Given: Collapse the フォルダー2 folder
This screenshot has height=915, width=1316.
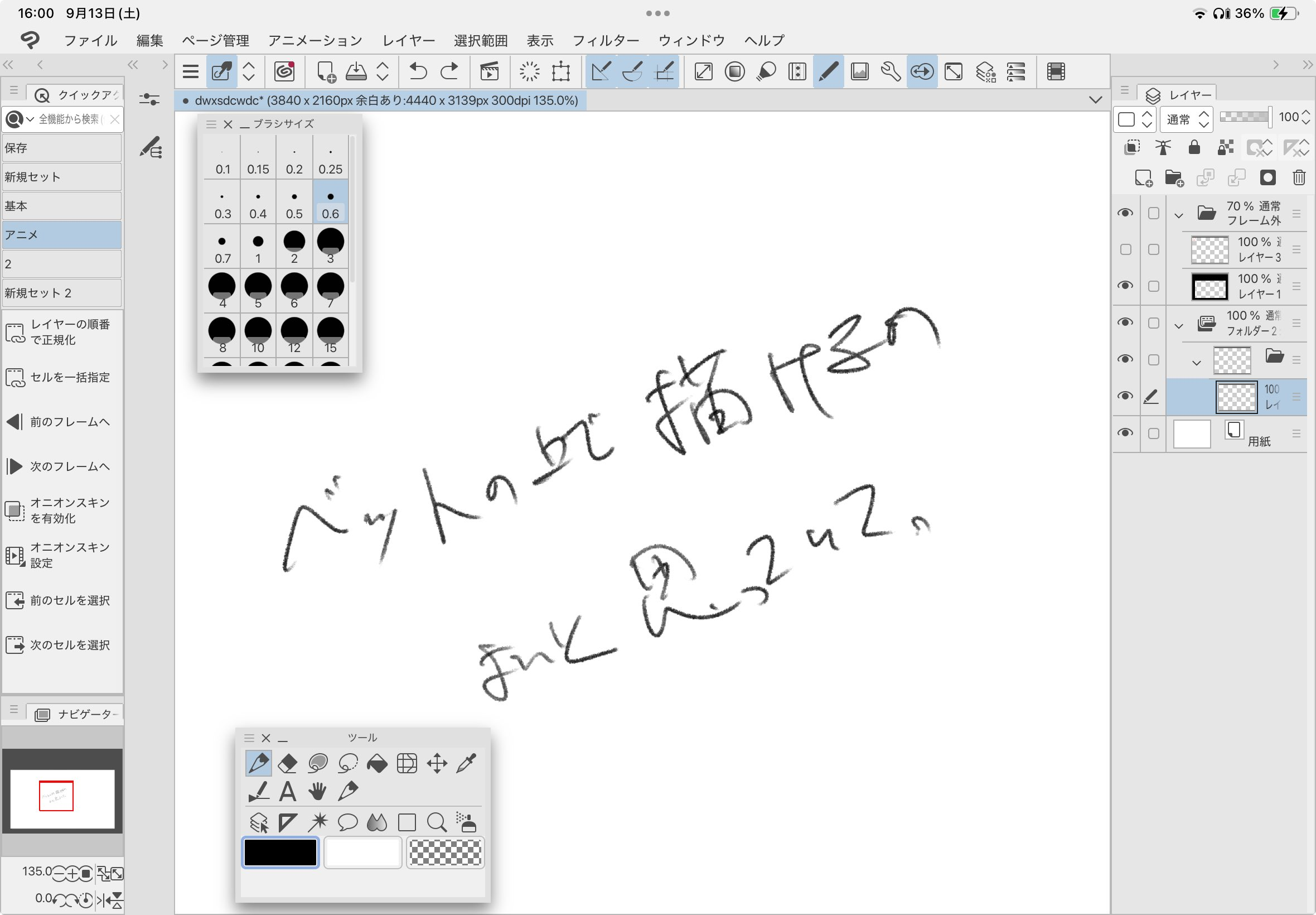Looking at the screenshot, I should 1178,326.
